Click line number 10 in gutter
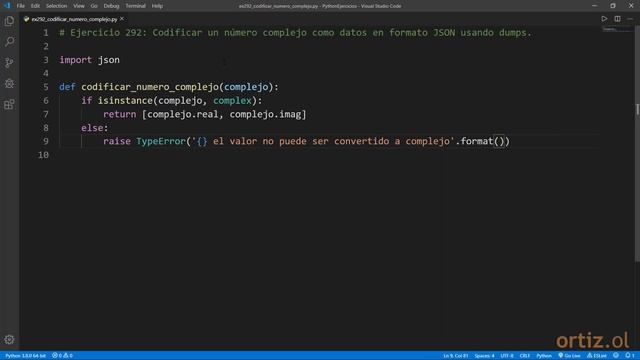This screenshot has width=640, height=360. (x=43, y=155)
